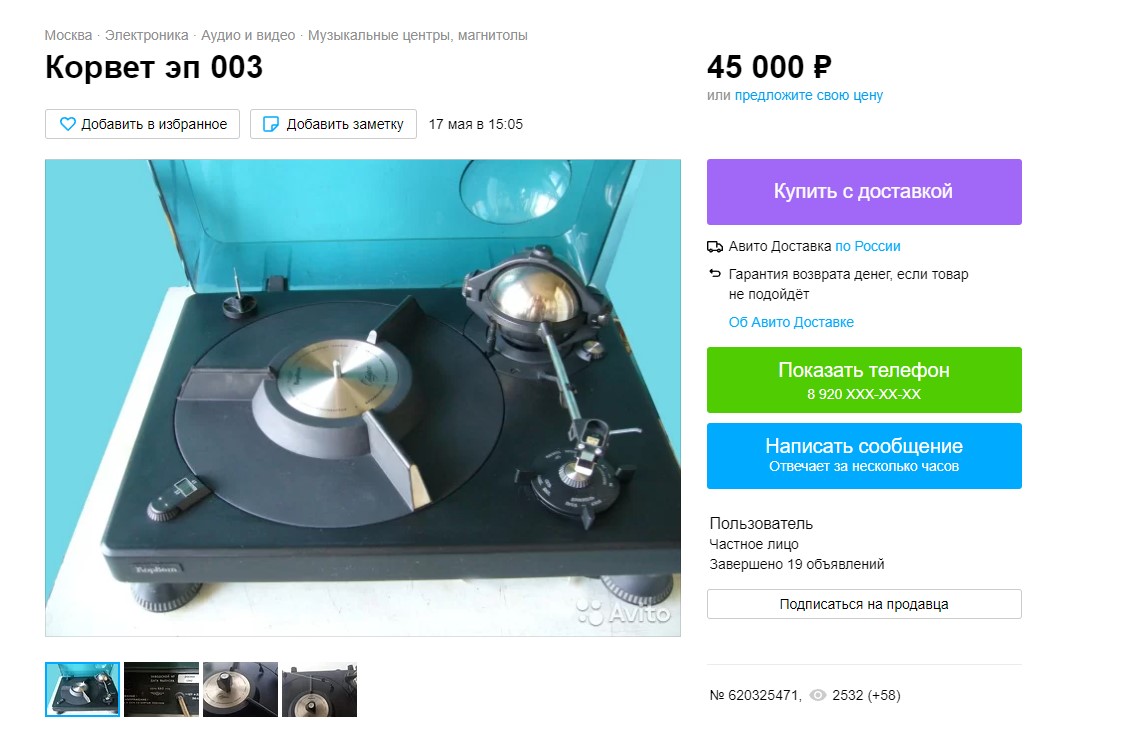This screenshot has height=755, width=1148.
Task: Click the note icon beside Добавить заметку
Action: pyautogui.click(x=271, y=124)
